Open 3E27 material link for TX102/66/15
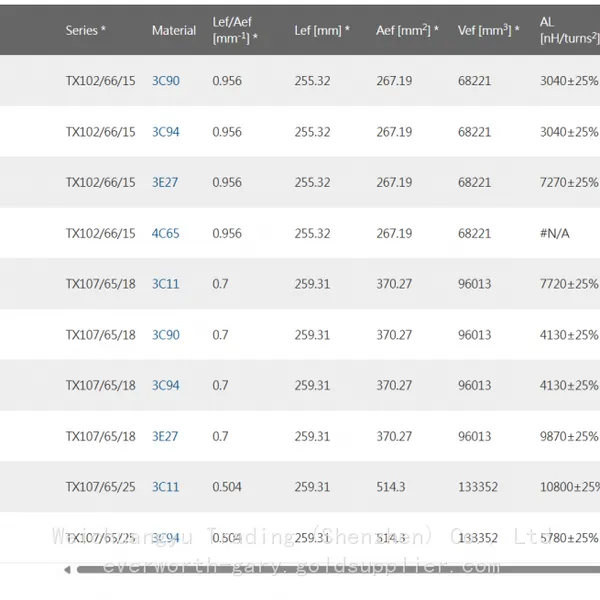600x600 pixels. (165, 182)
